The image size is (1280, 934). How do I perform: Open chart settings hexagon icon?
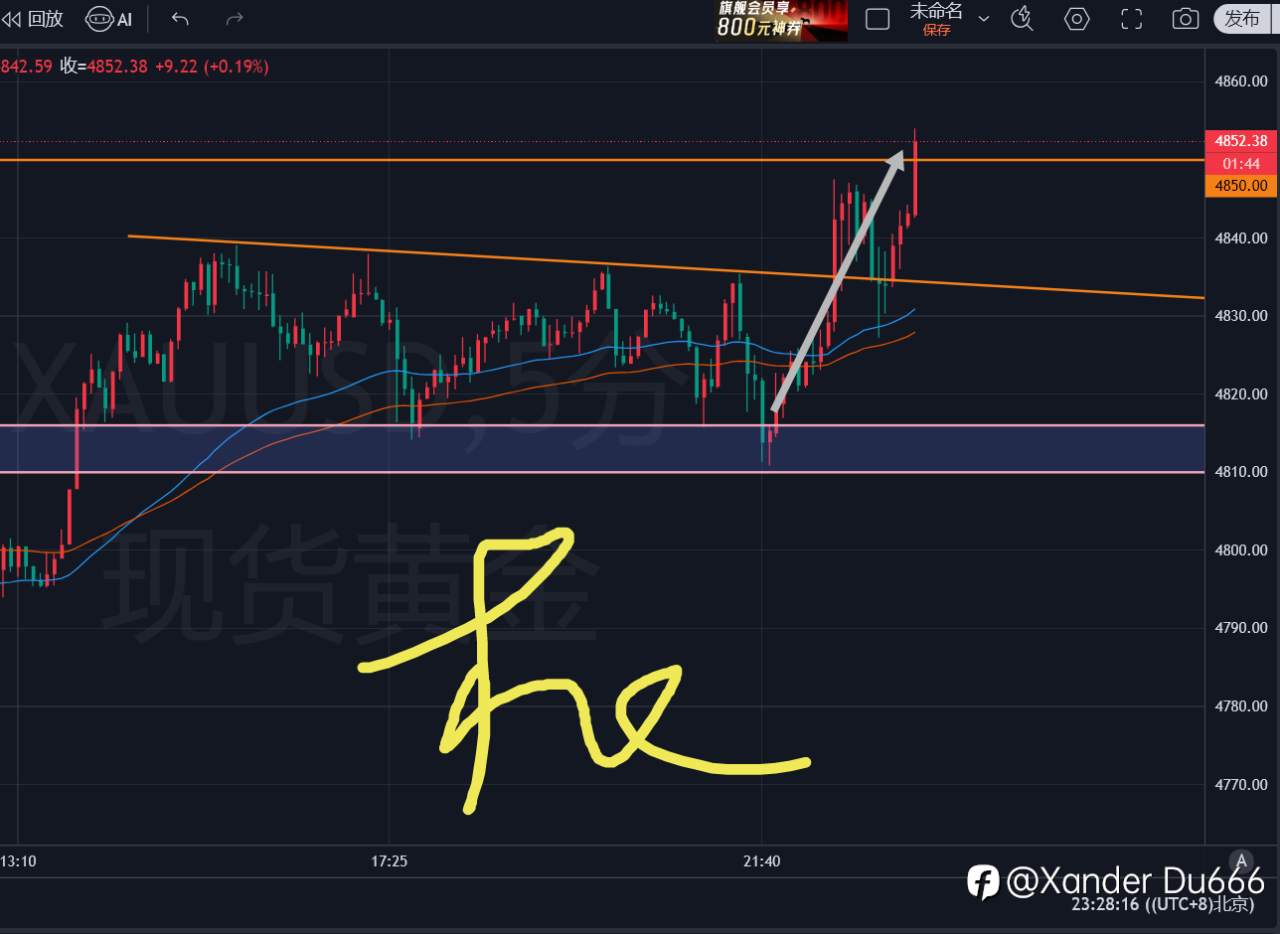pos(1076,18)
